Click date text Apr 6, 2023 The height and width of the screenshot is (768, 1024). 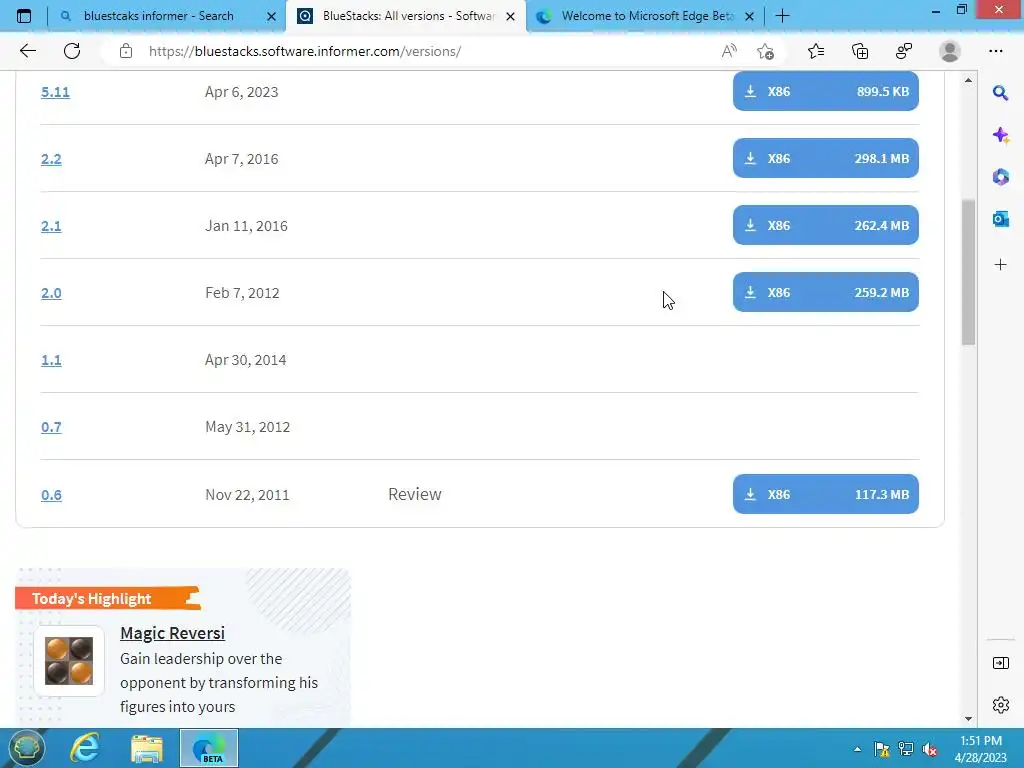(242, 92)
